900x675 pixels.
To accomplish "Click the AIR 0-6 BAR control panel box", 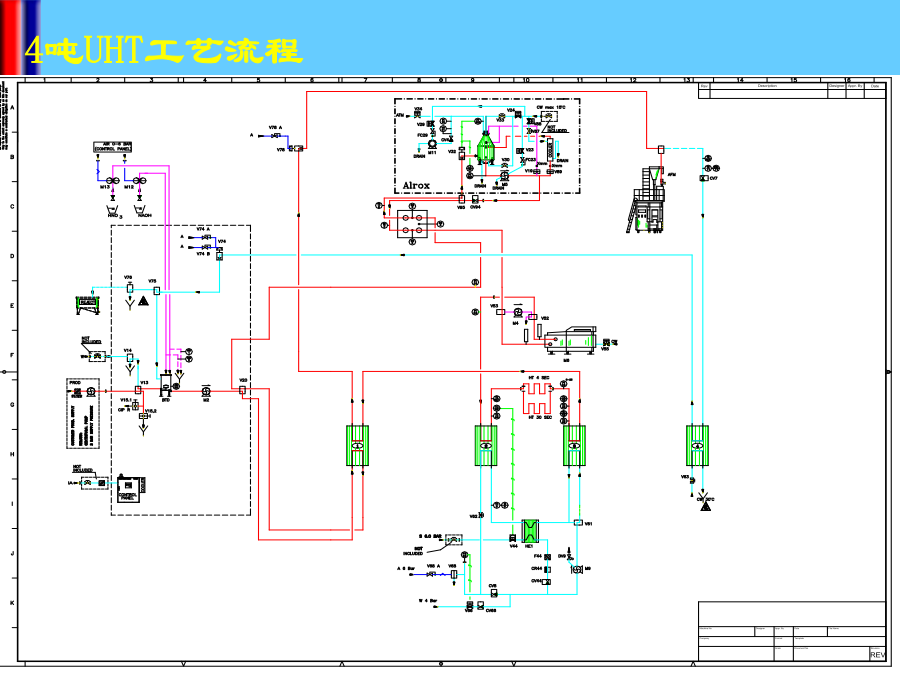I will [113, 147].
